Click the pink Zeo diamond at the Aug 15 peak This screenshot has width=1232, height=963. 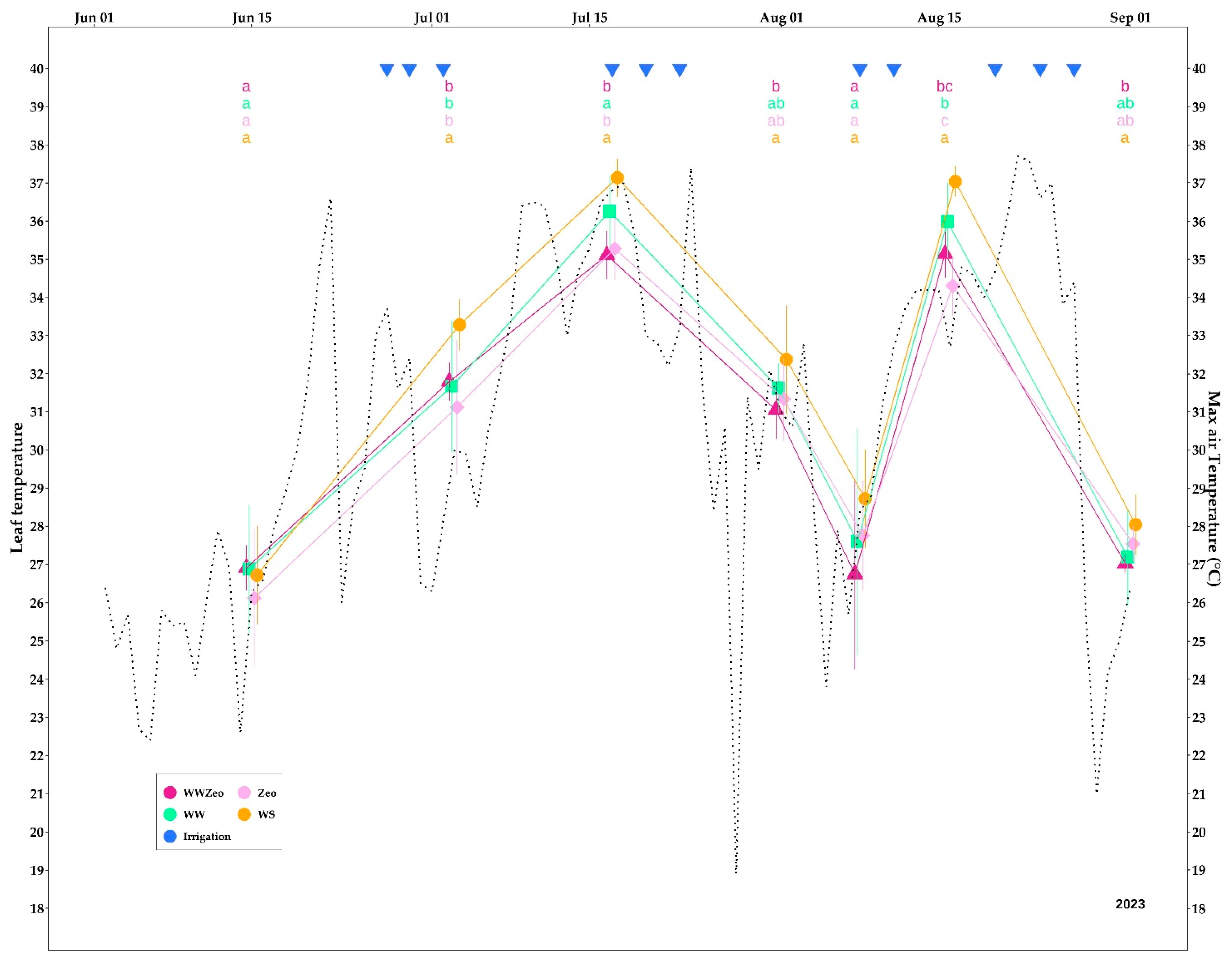tap(952, 286)
